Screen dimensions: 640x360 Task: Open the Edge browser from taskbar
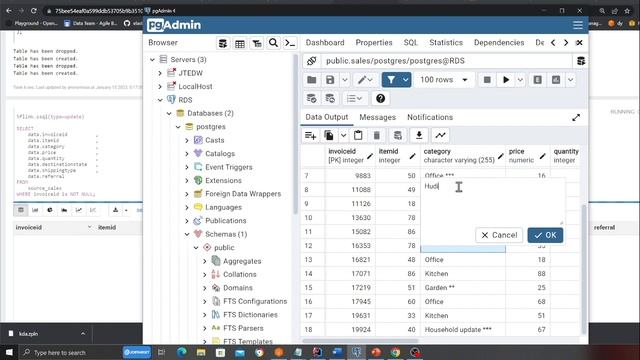182,352
